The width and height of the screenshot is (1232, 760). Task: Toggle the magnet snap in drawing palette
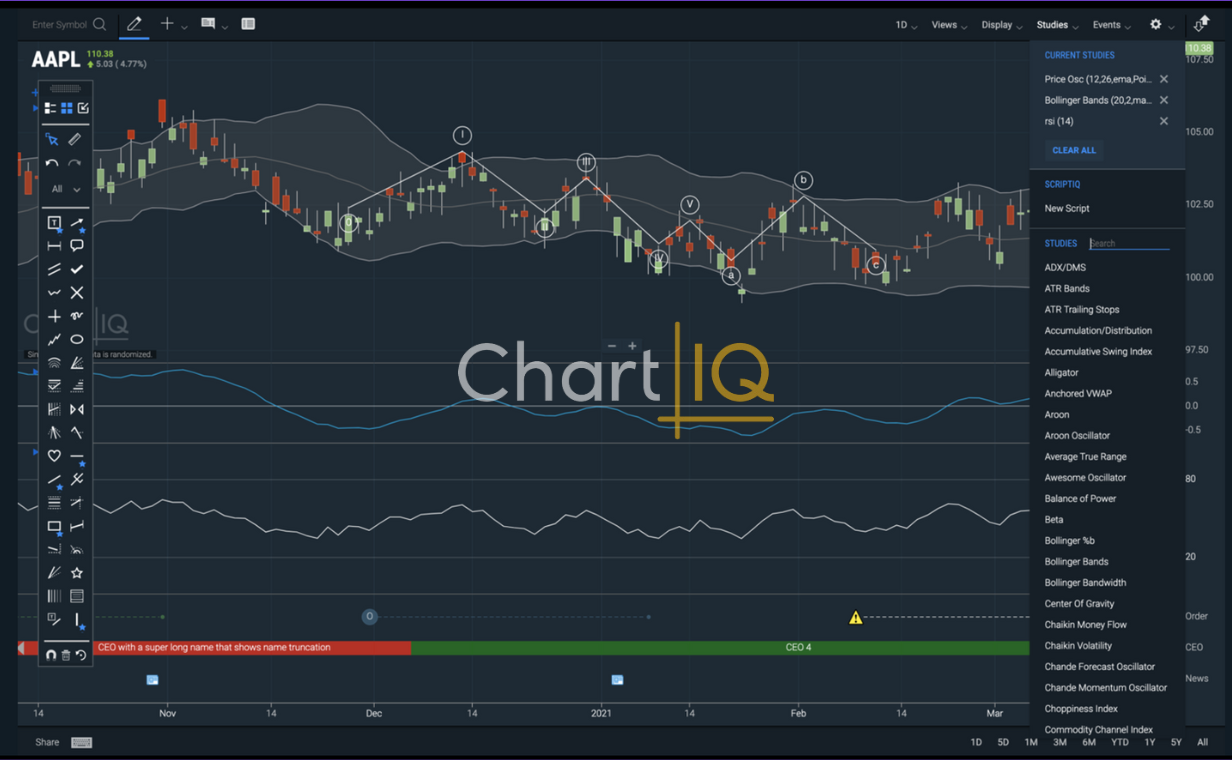(x=51, y=655)
